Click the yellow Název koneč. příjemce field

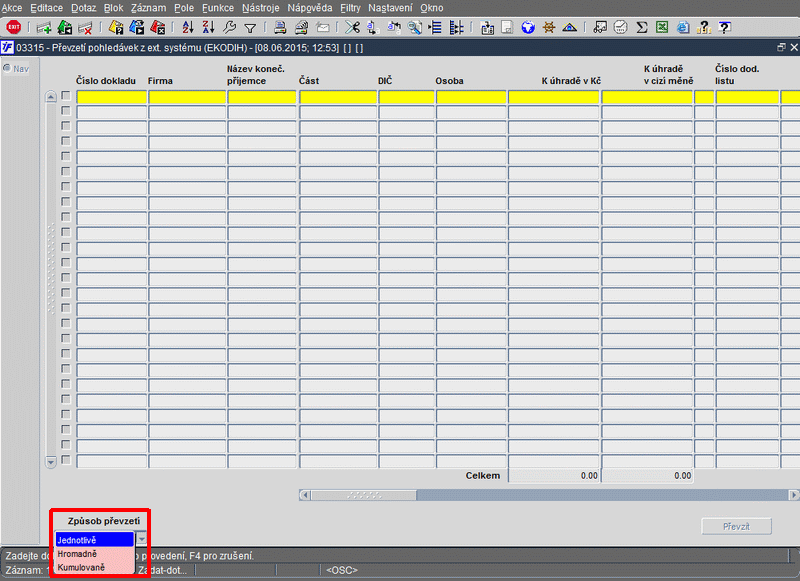[x=262, y=97]
